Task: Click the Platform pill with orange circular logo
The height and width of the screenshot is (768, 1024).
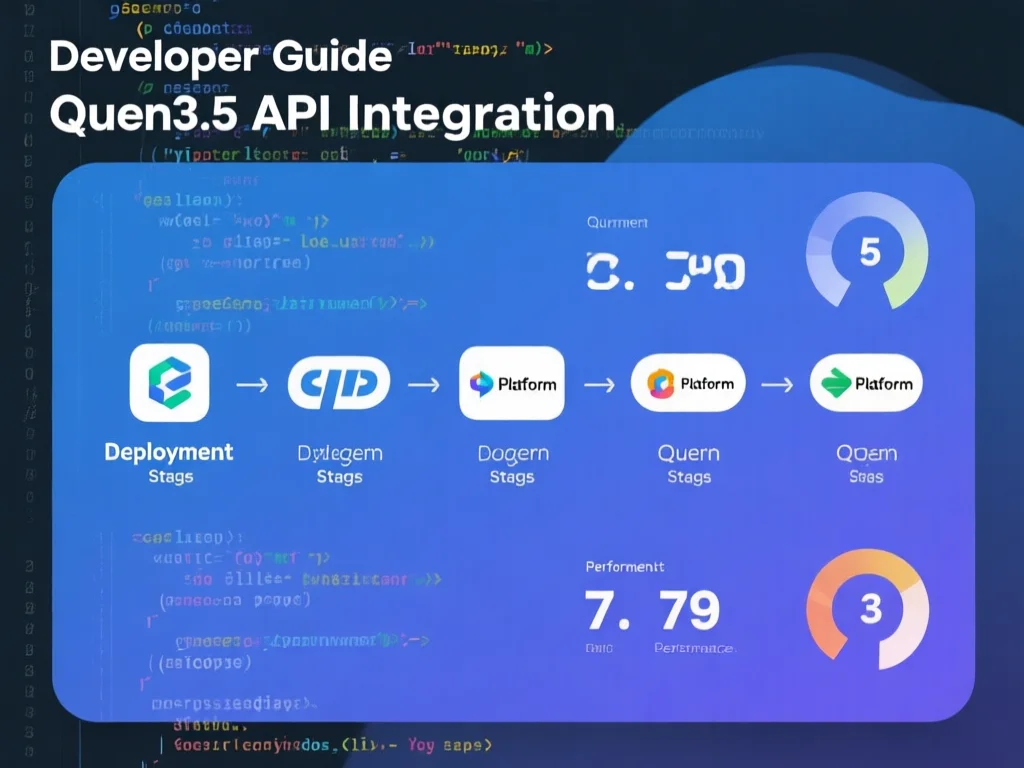Action: pos(688,383)
